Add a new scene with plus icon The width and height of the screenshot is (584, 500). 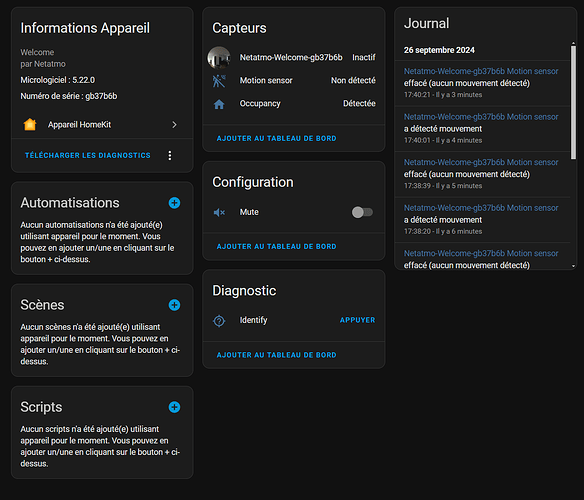pyautogui.click(x=174, y=305)
